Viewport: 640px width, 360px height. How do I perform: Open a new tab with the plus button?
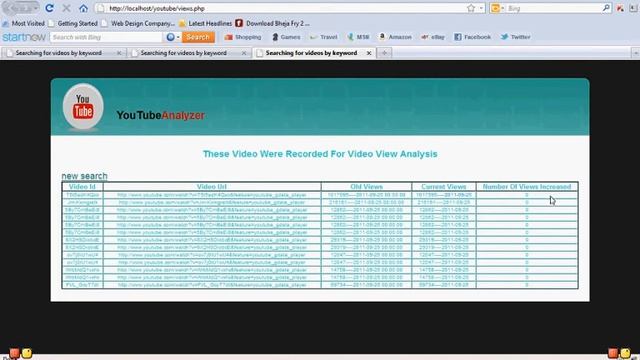pos(384,53)
